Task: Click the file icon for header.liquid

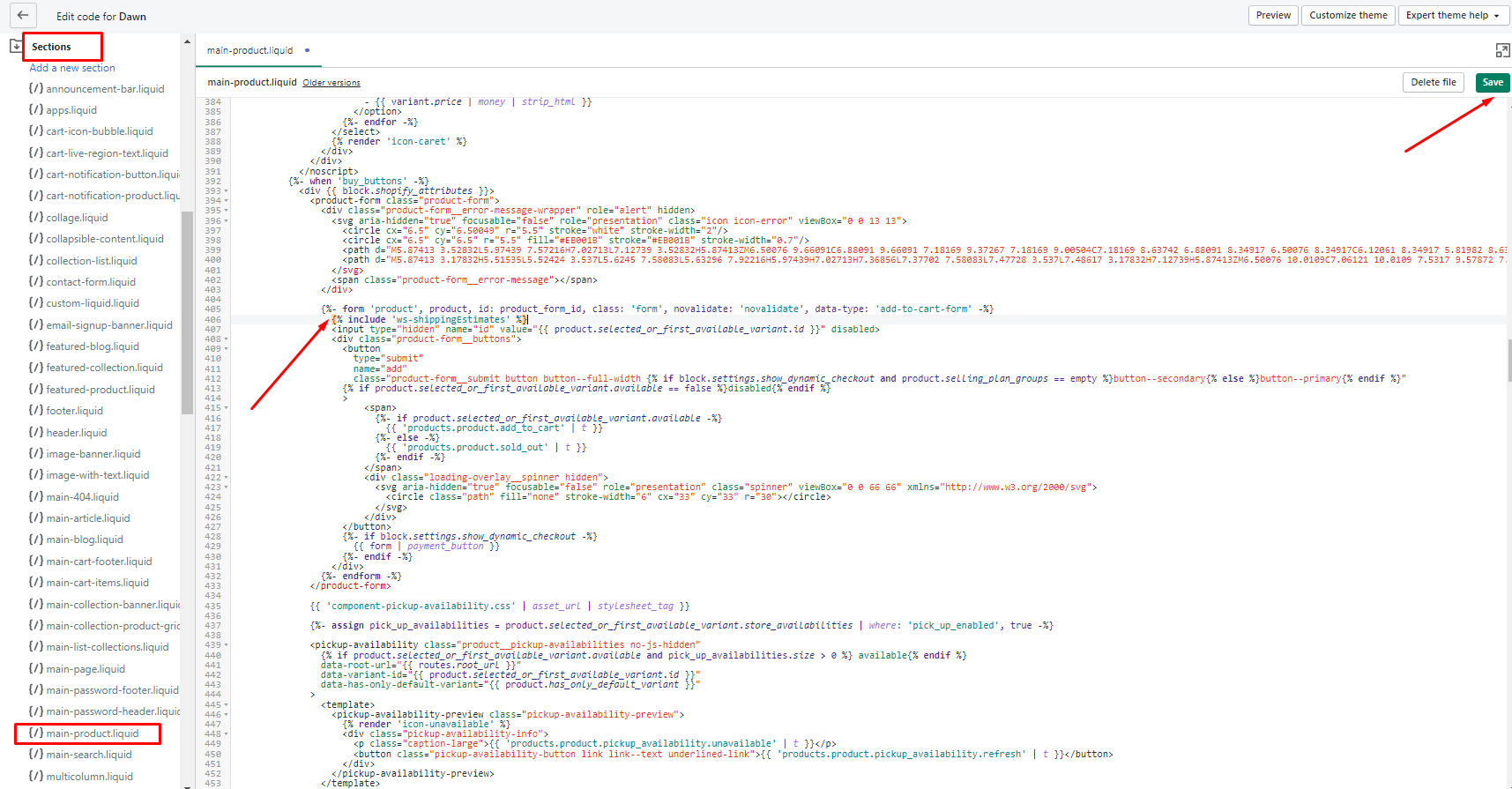Action: tap(36, 432)
